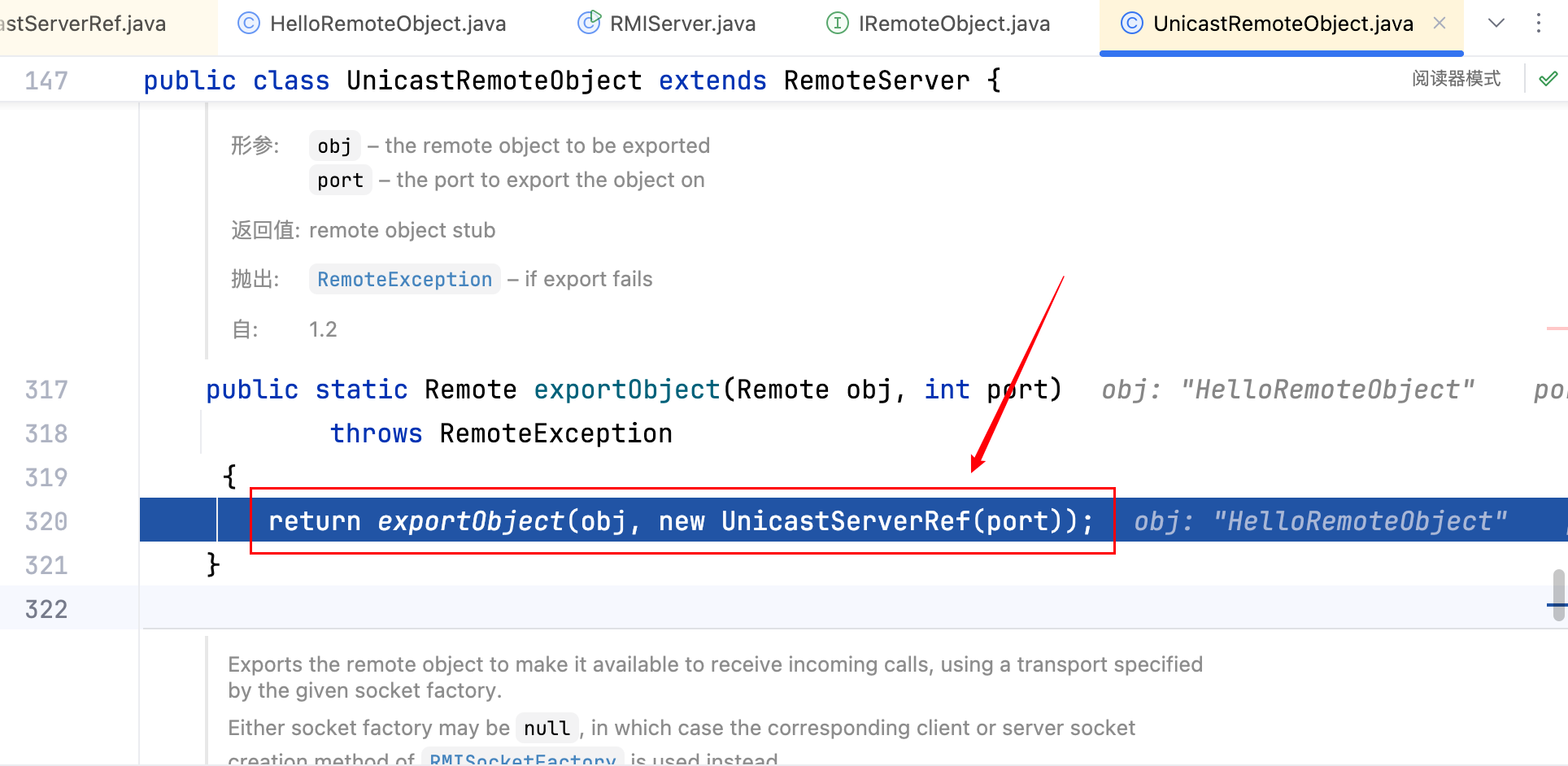Click the green checkmark inspection icon
Viewport: 1568px width, 766px height.
coord(1548,79)
